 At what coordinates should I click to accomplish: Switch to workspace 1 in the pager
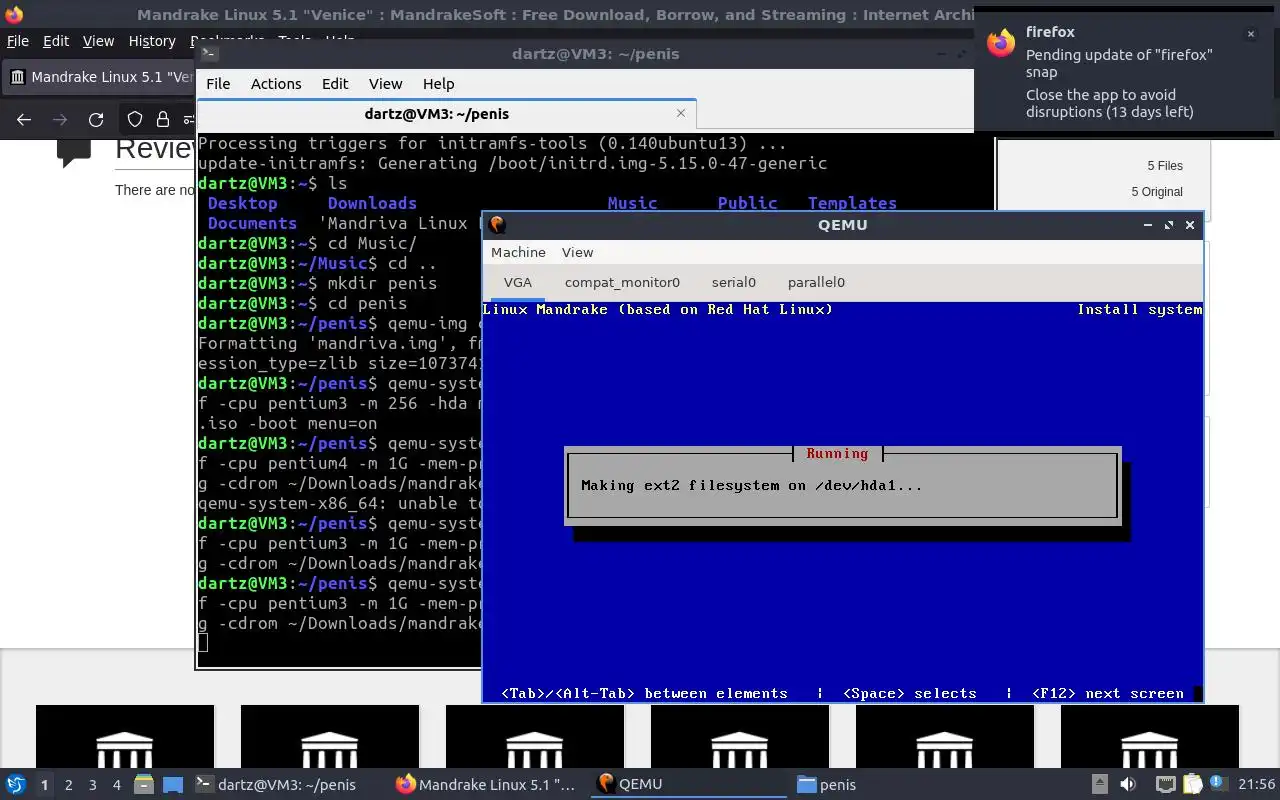[x=44, y=785]
